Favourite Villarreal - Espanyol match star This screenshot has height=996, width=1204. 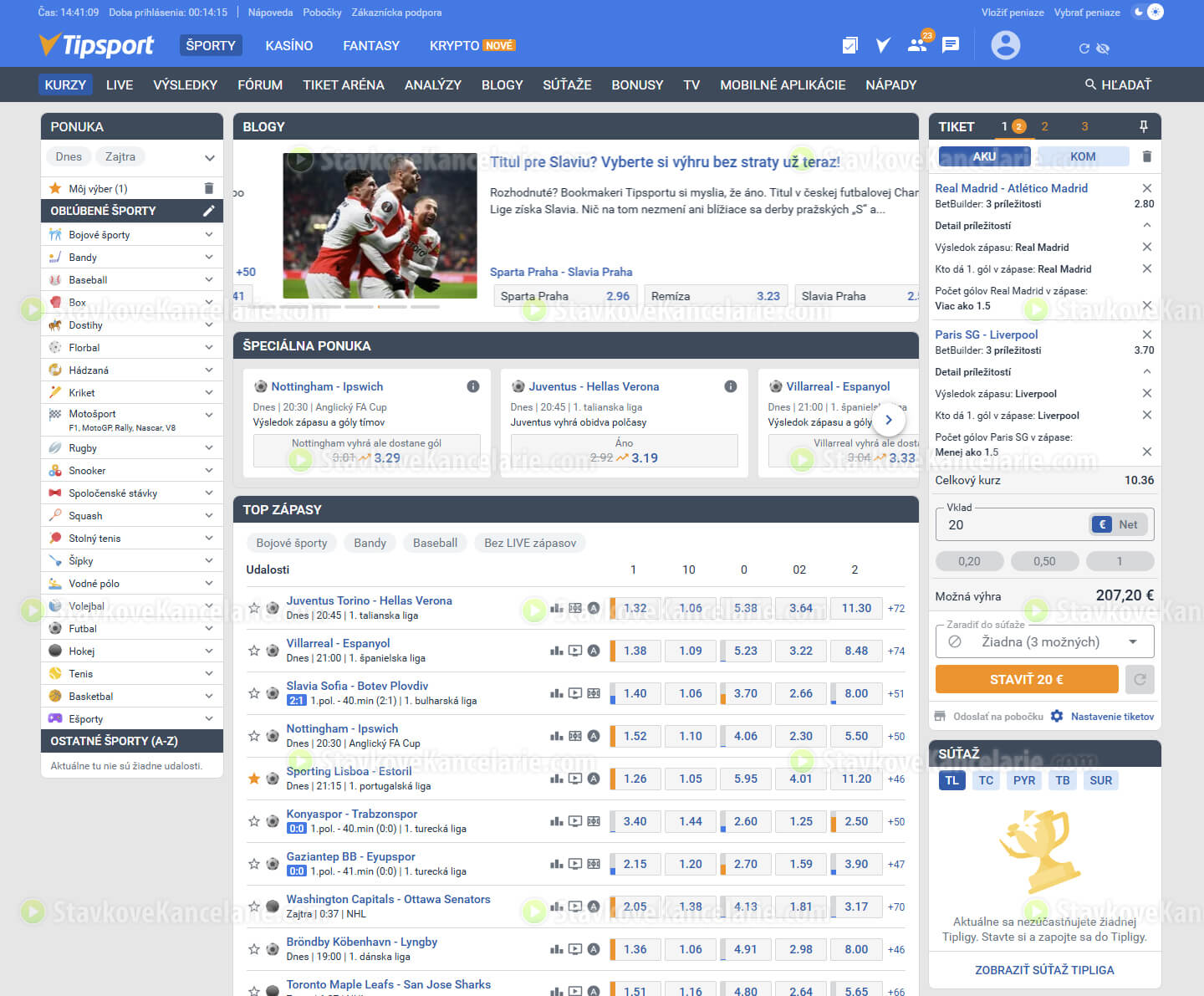click(x=254, y=651)
